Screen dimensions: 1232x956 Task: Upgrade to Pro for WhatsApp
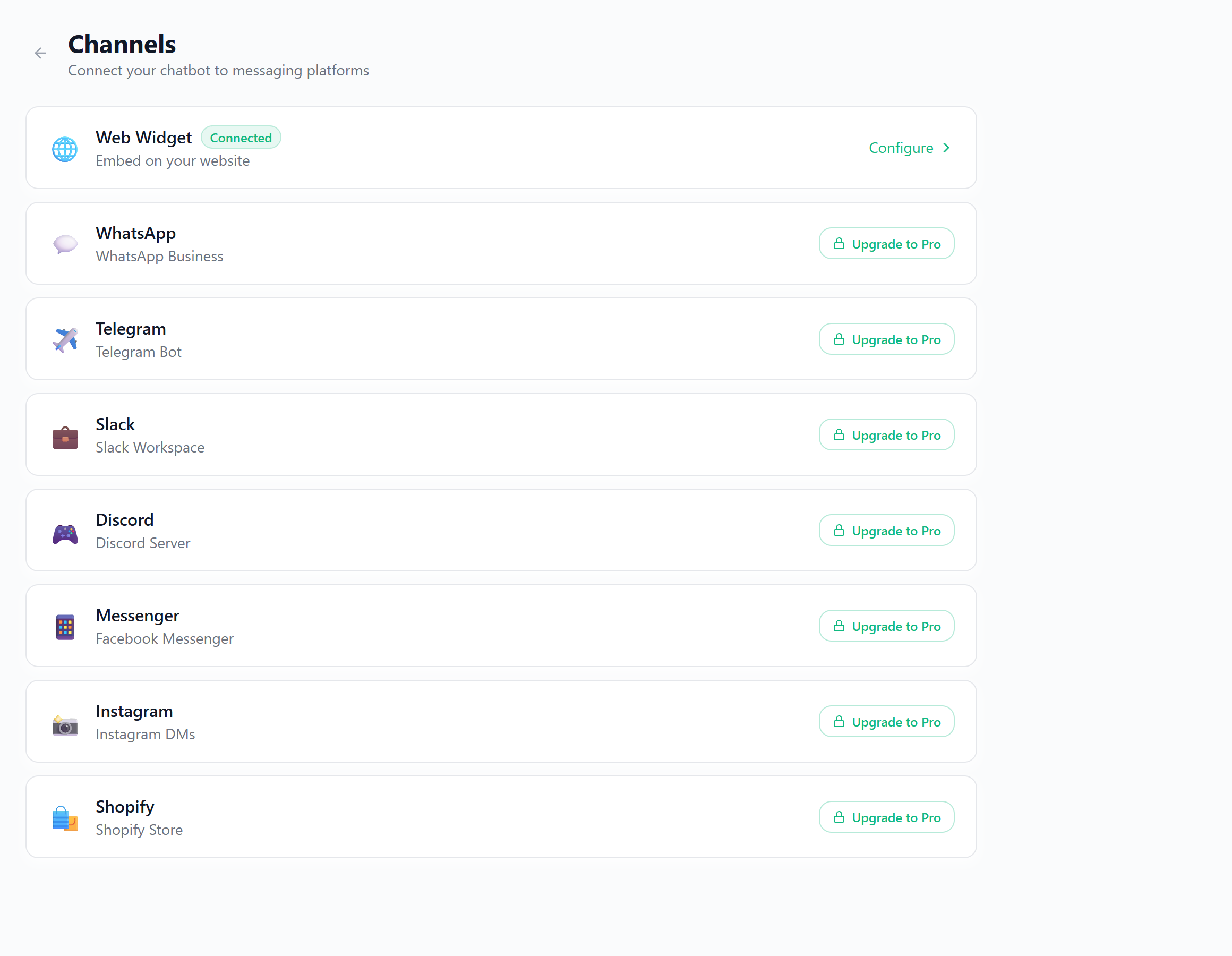tap(886, 244)
